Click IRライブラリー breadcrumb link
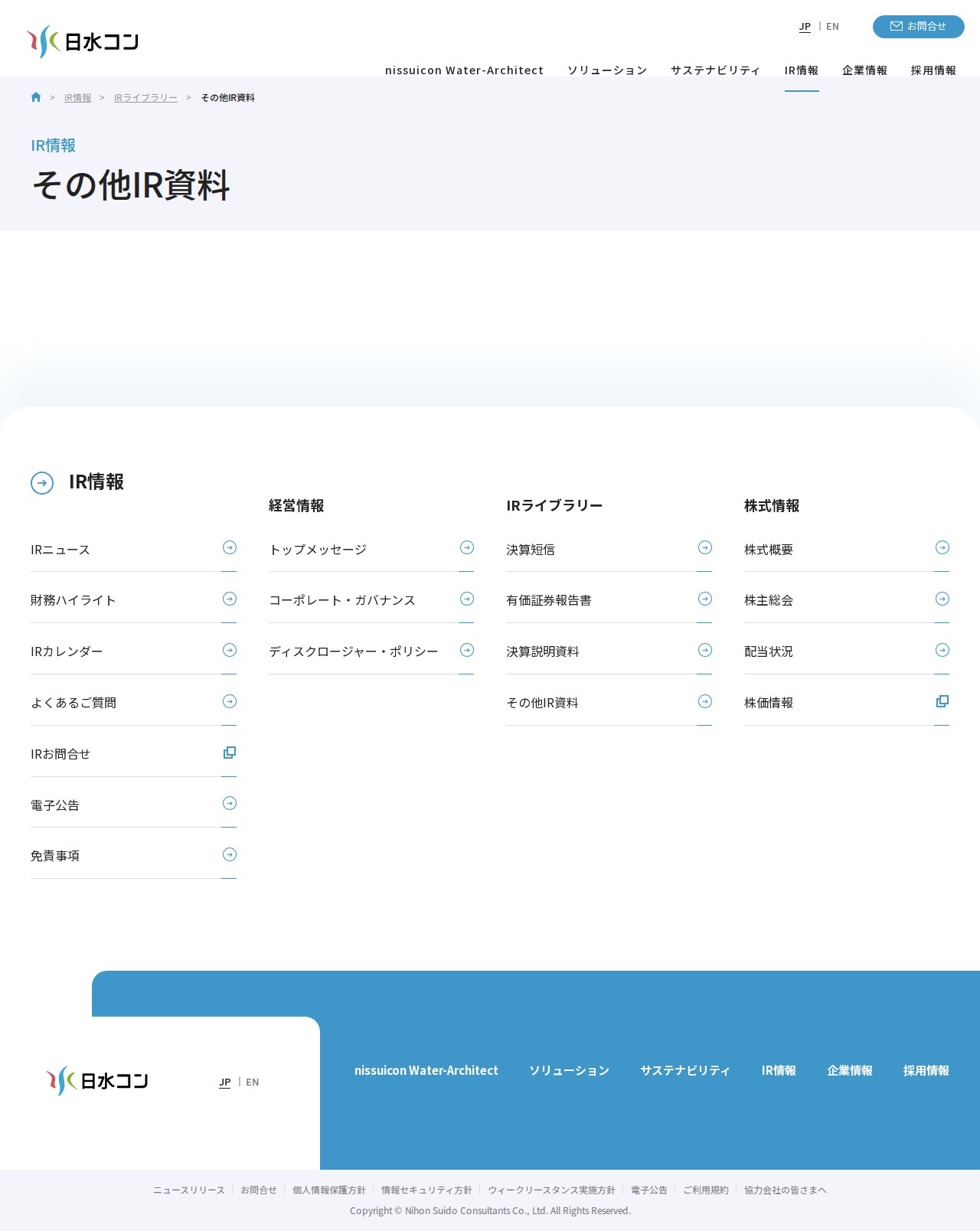The width and height of the screenshot is (980, 1231). [145, 98]
